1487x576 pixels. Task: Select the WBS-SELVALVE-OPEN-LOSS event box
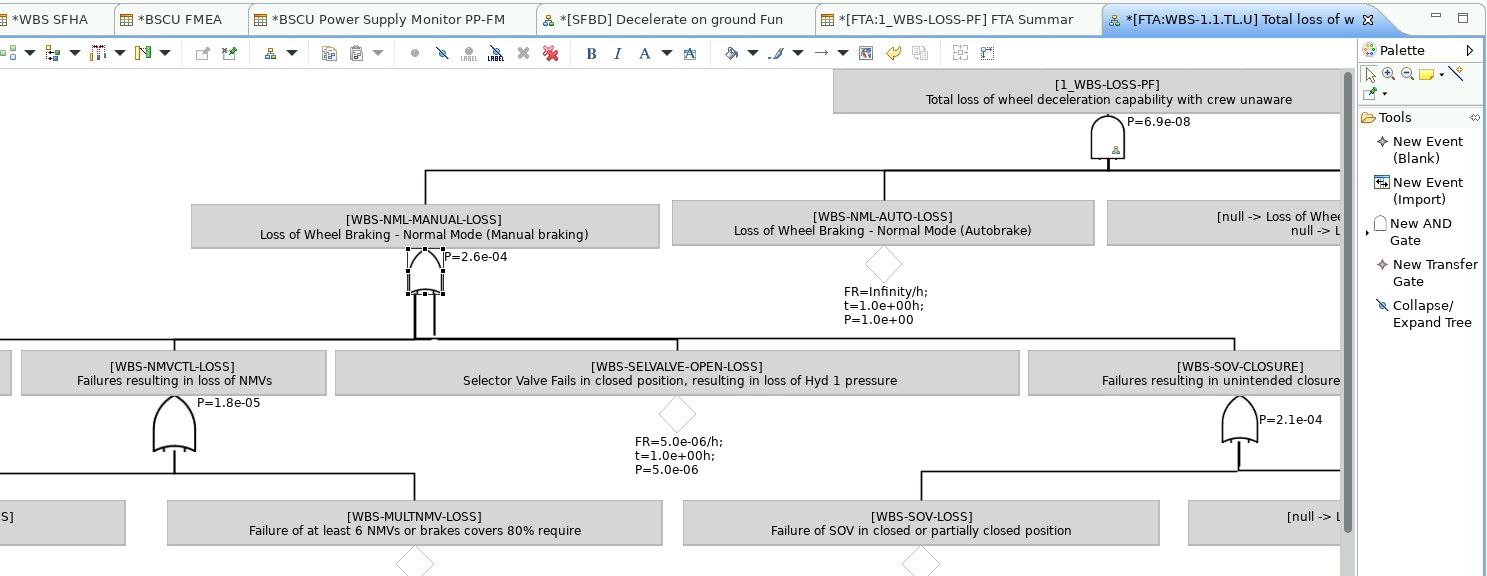coord(677,372)
